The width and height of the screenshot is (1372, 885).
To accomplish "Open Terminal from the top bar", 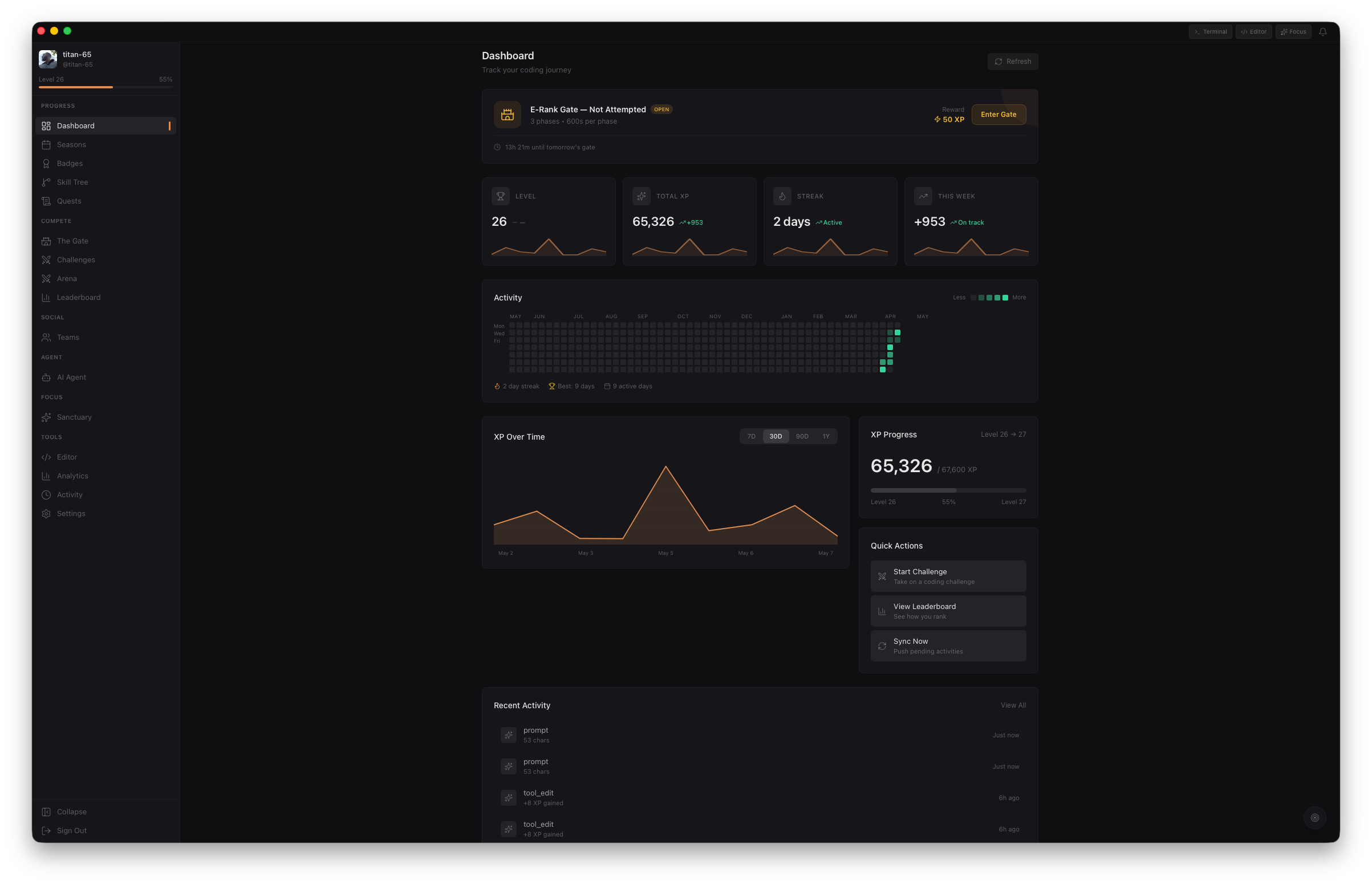I will [1210, 31].
